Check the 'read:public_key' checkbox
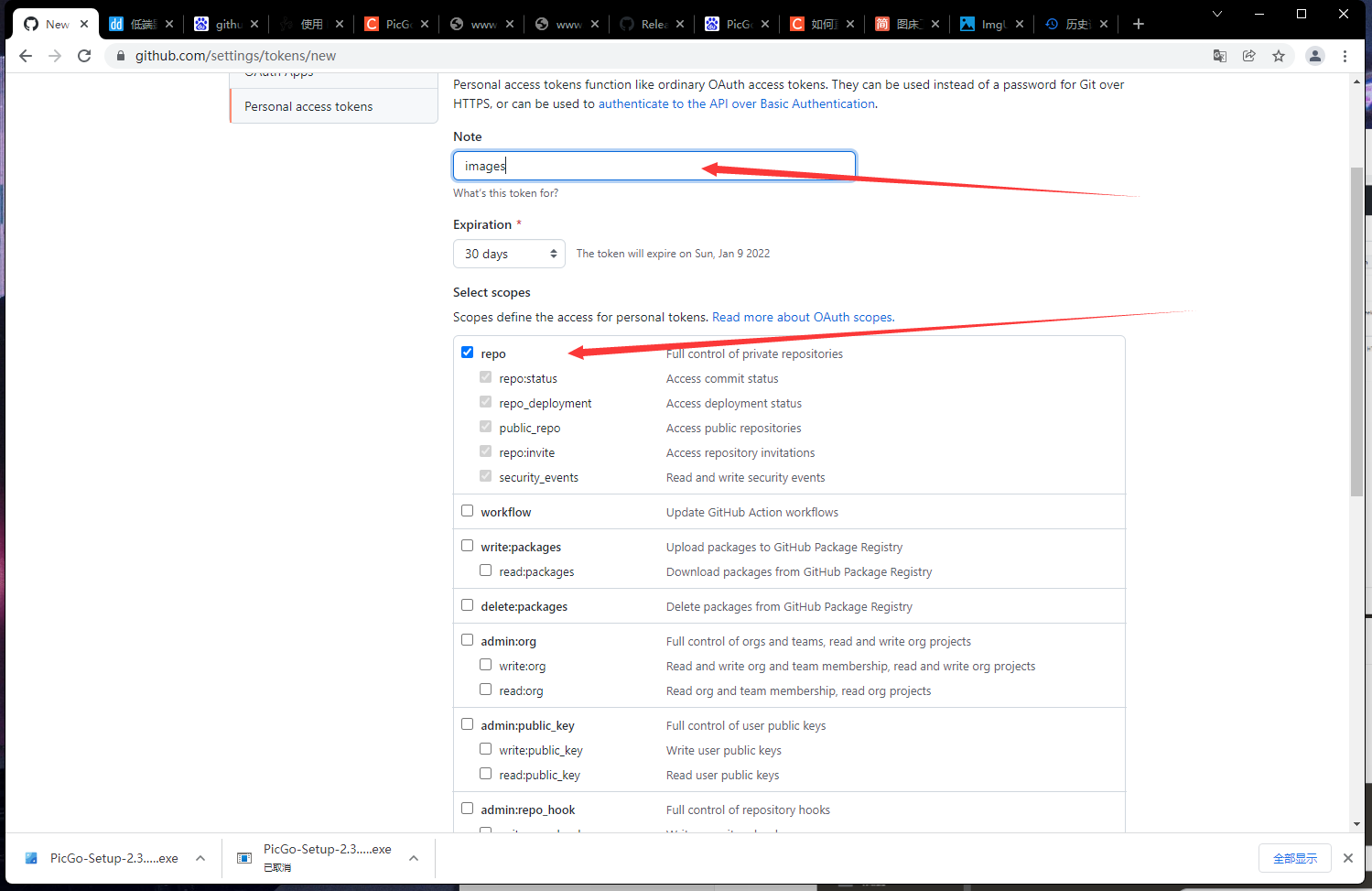This screenshot has height=891, width=1372. (486, 774)
